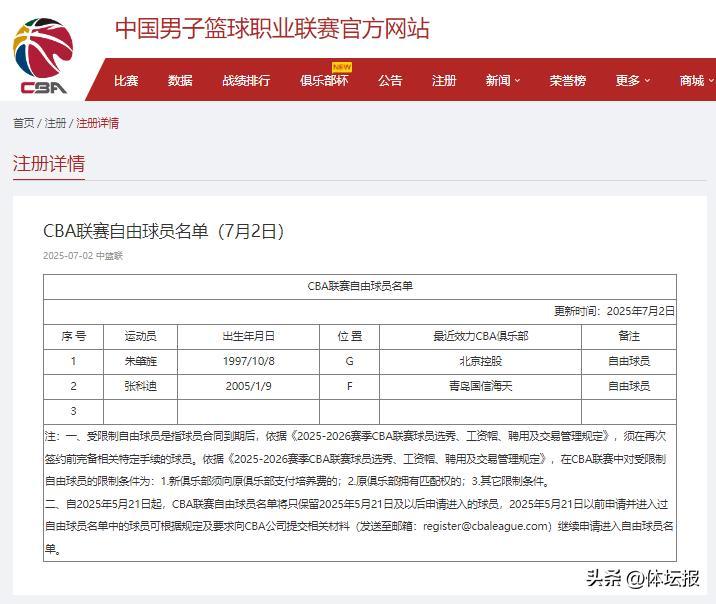
Task: Click the NEW badge icon above 俱乐部杯
Action: coord(342,67)
